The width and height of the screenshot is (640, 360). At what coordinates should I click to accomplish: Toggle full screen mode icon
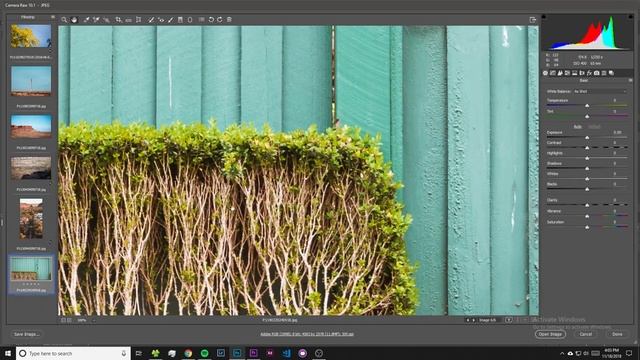[532, 20]
